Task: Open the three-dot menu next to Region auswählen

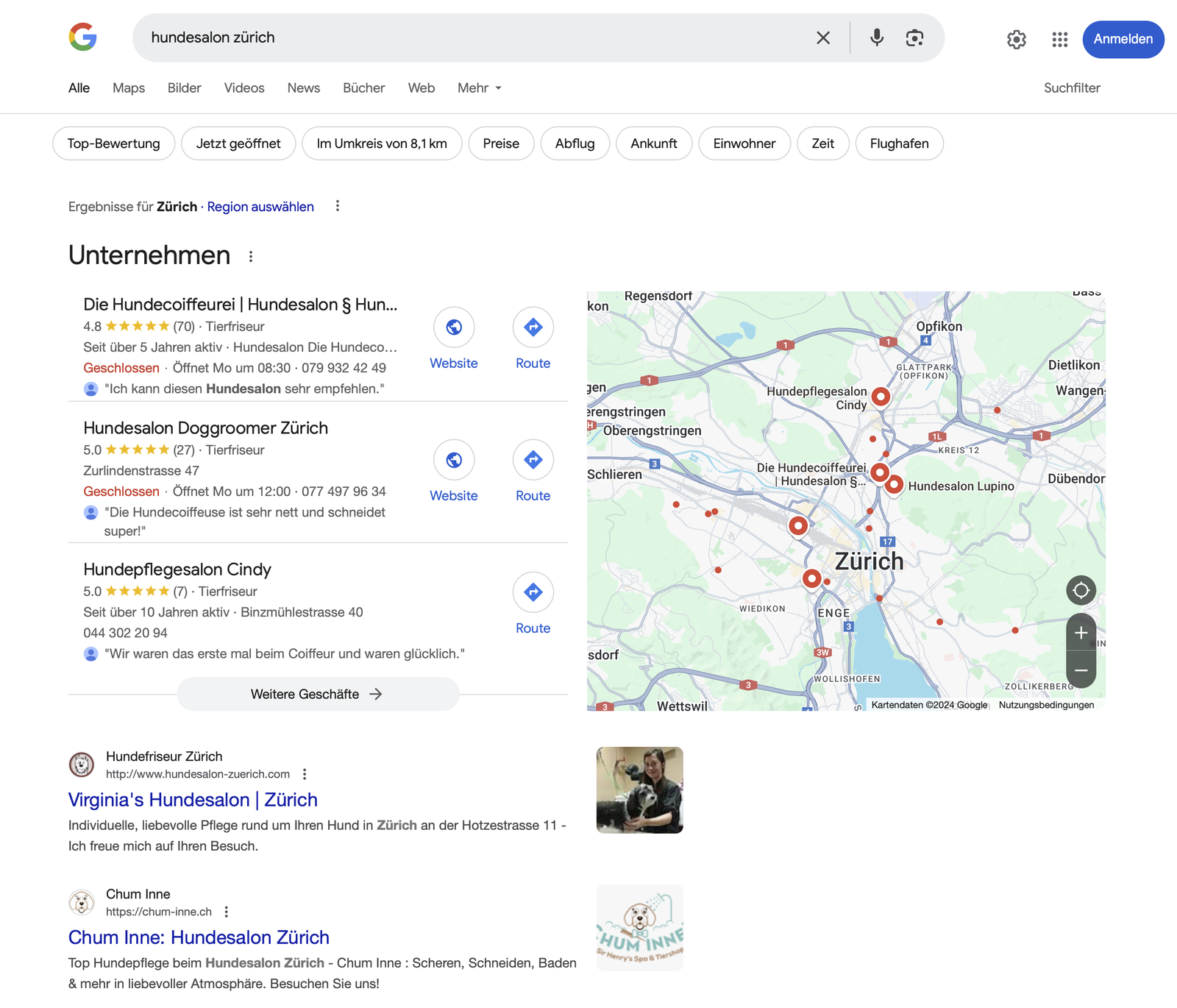Action: [x=338, y=206]
